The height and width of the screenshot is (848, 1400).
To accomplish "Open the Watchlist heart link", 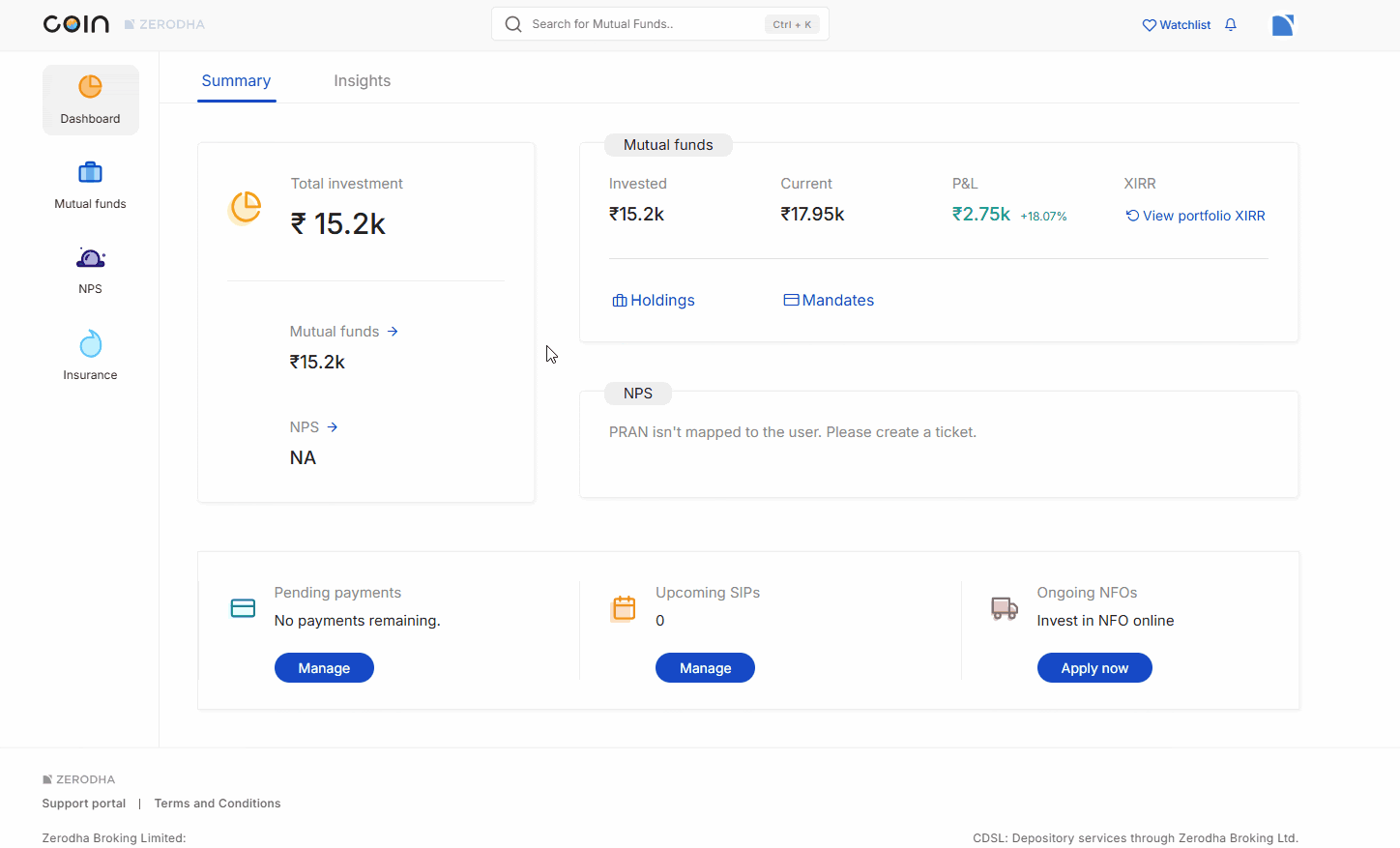I will 1176,25.
